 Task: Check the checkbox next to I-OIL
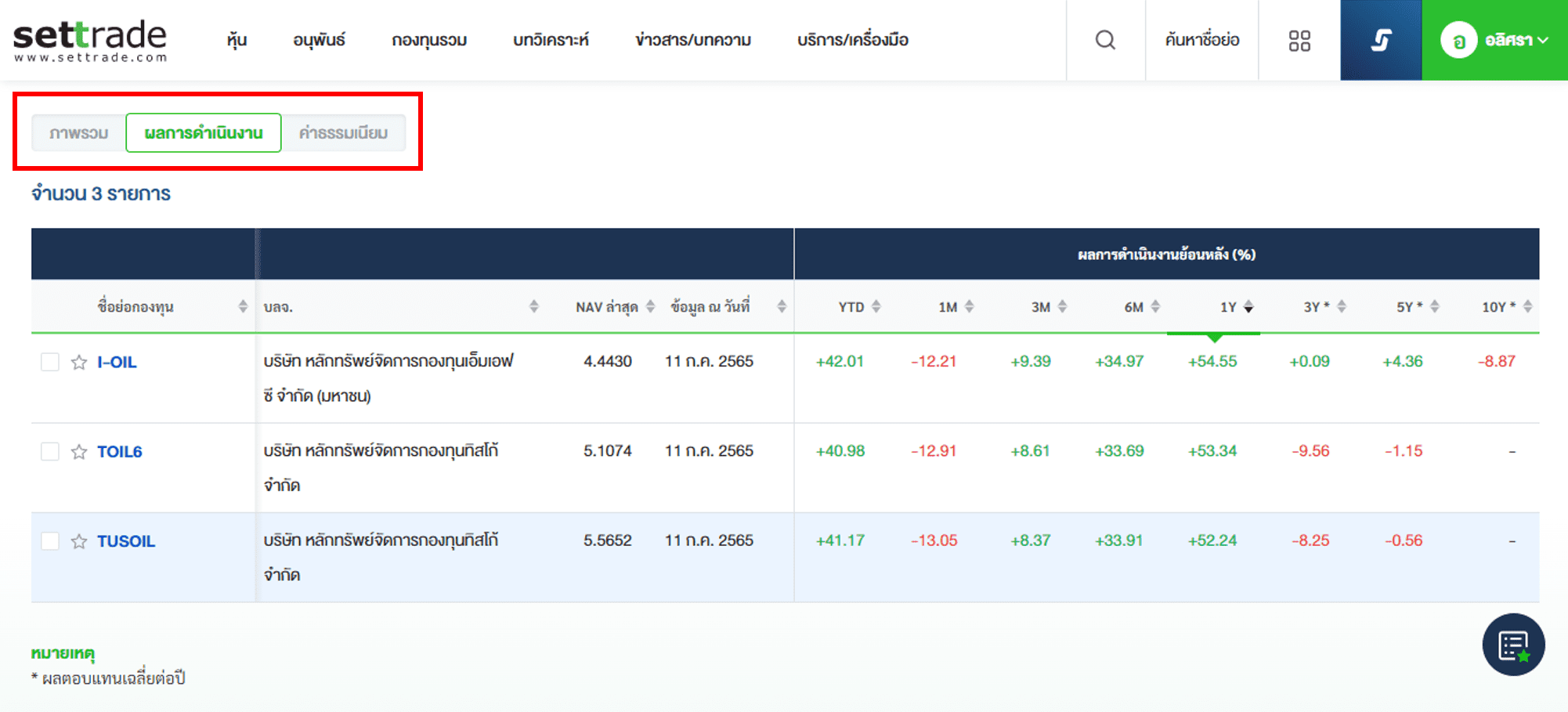pos(50,362)
